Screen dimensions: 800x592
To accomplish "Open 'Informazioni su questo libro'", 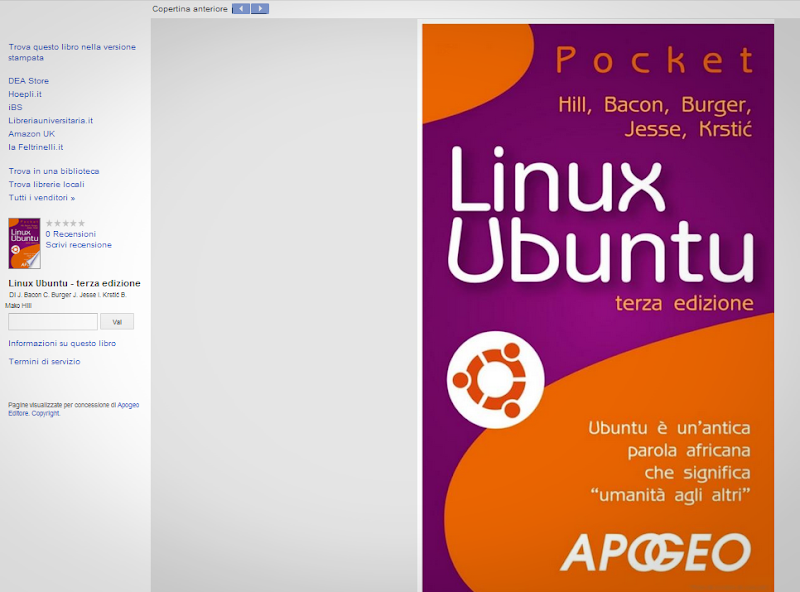I will tap(62, 343).
